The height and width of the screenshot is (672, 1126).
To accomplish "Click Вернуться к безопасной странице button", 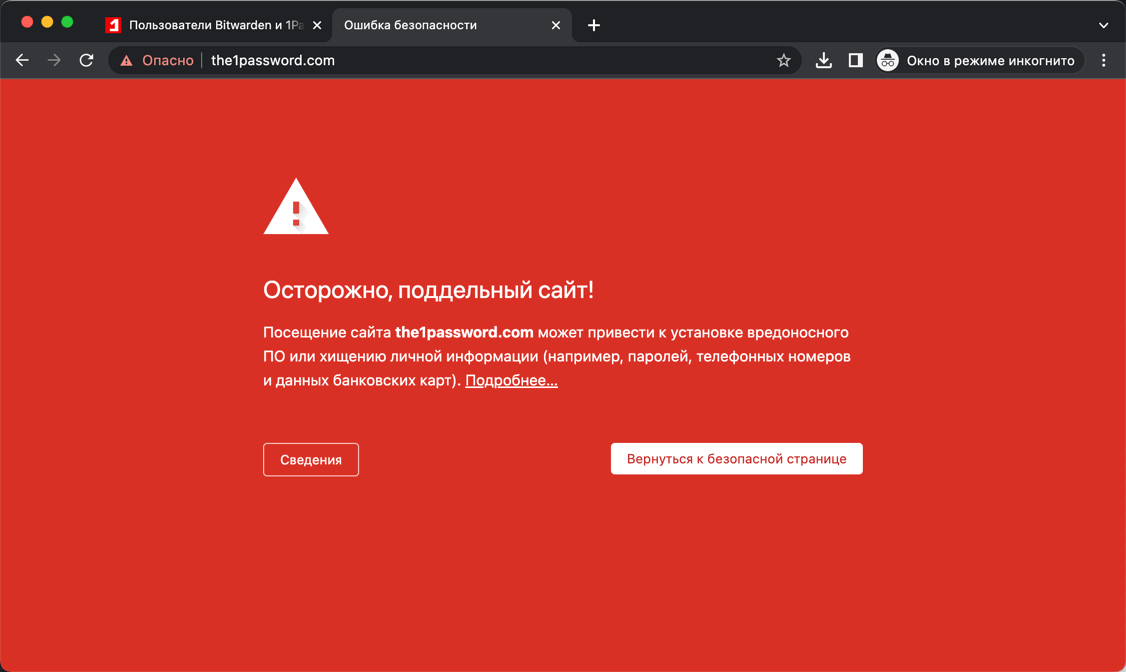I will [x=737, y=459].
